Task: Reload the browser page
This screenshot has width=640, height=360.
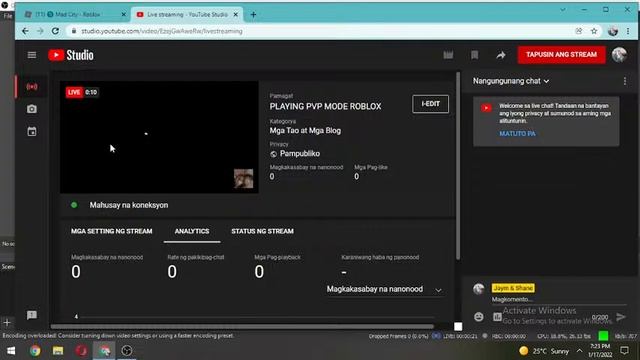Action: (55, 31)
